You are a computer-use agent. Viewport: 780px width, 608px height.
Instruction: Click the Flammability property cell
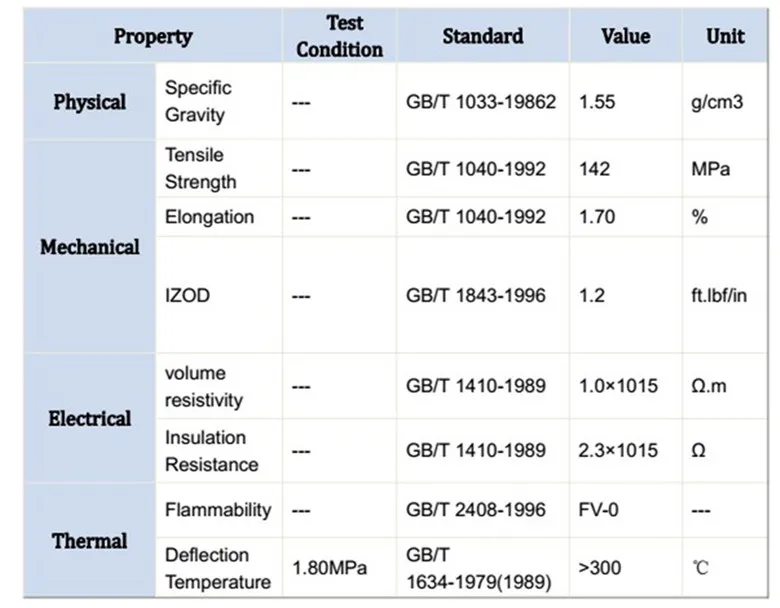pyautogui.click(x=218, y=510)
